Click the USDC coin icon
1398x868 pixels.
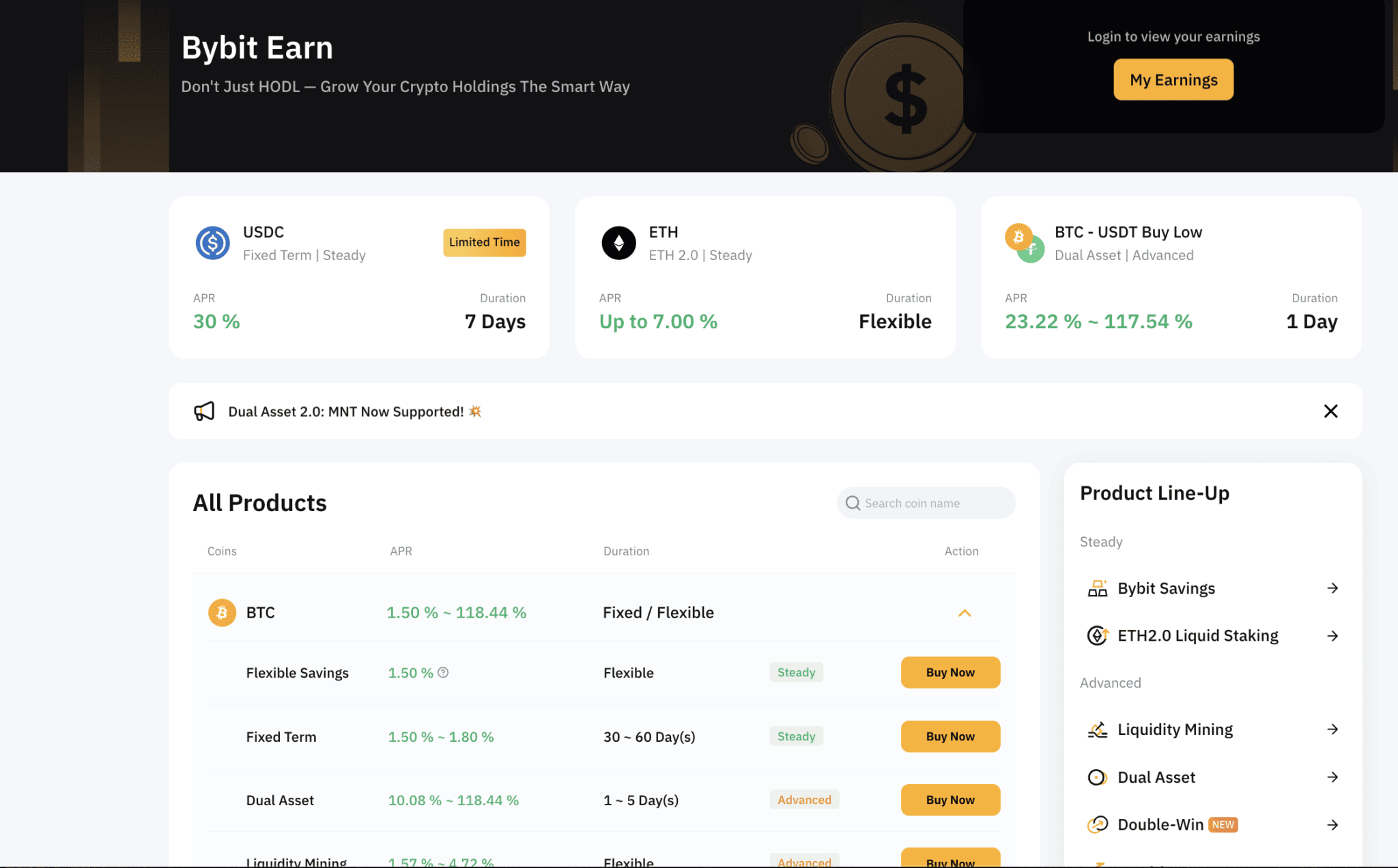tap(212, 243)
